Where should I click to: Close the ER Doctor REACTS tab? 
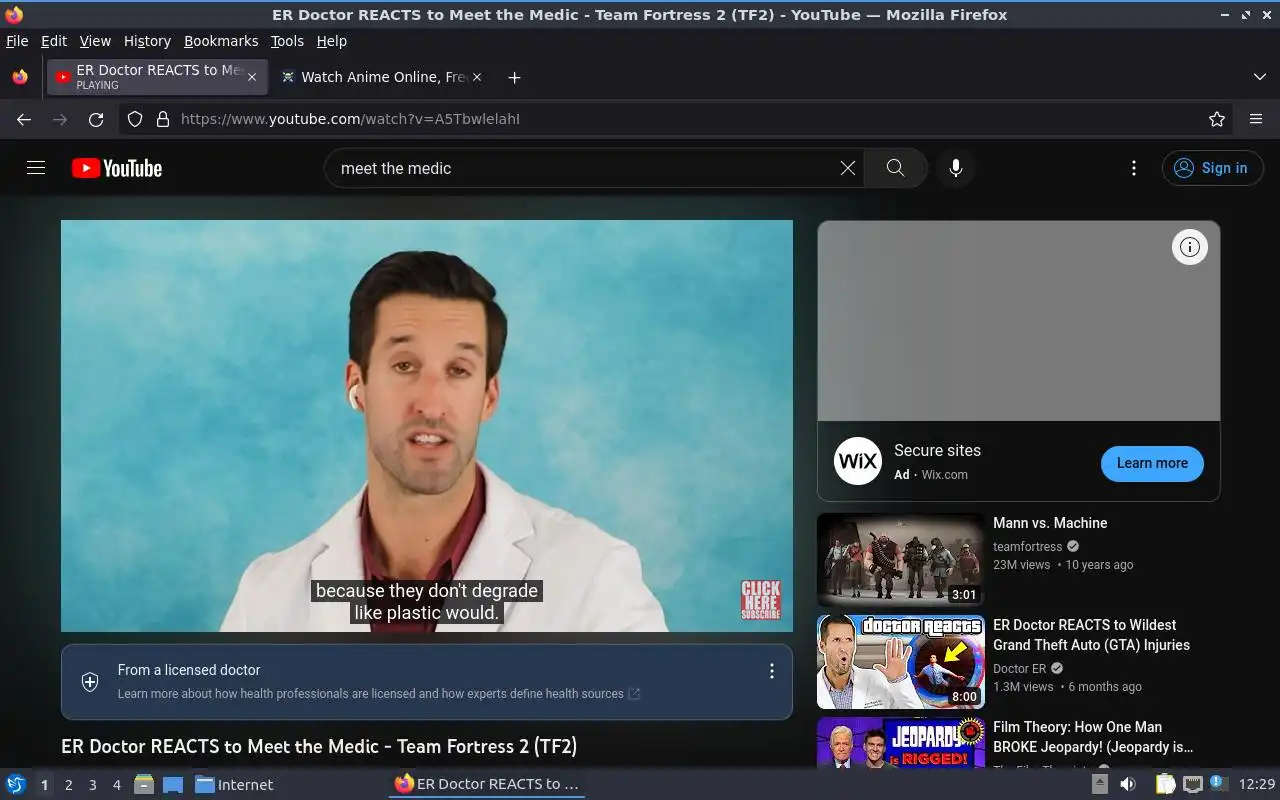pos(252,77)
